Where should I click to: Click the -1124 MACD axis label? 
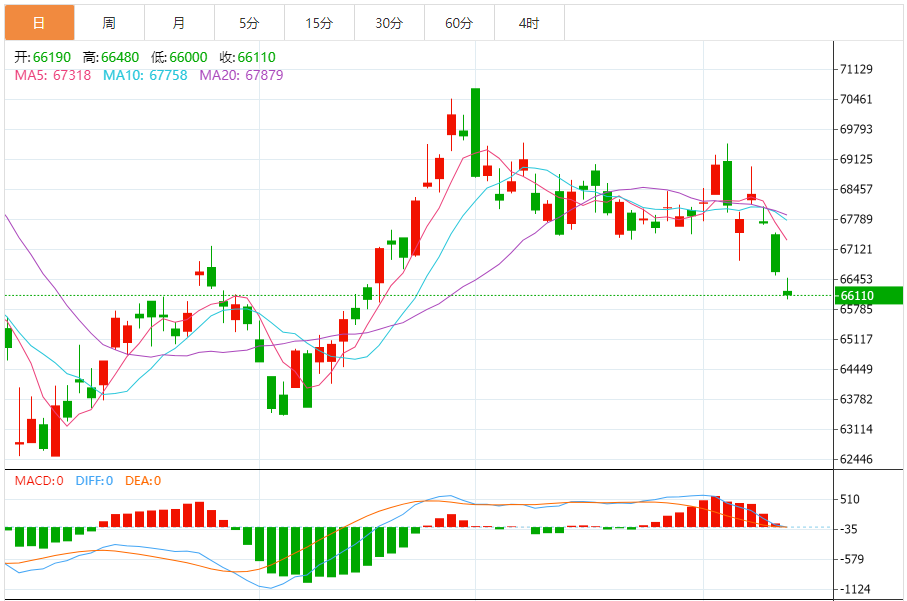(854, 589)
